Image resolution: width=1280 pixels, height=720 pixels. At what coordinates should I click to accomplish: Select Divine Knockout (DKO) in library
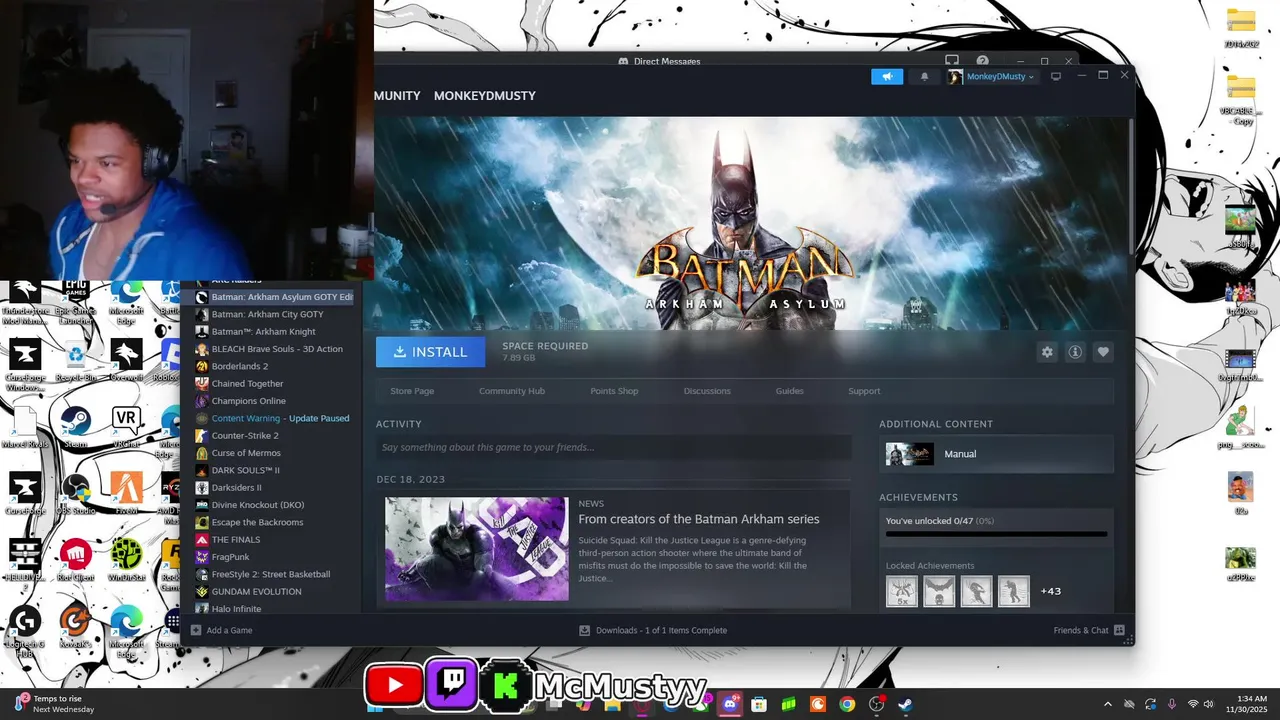click(x=258, y=505)
